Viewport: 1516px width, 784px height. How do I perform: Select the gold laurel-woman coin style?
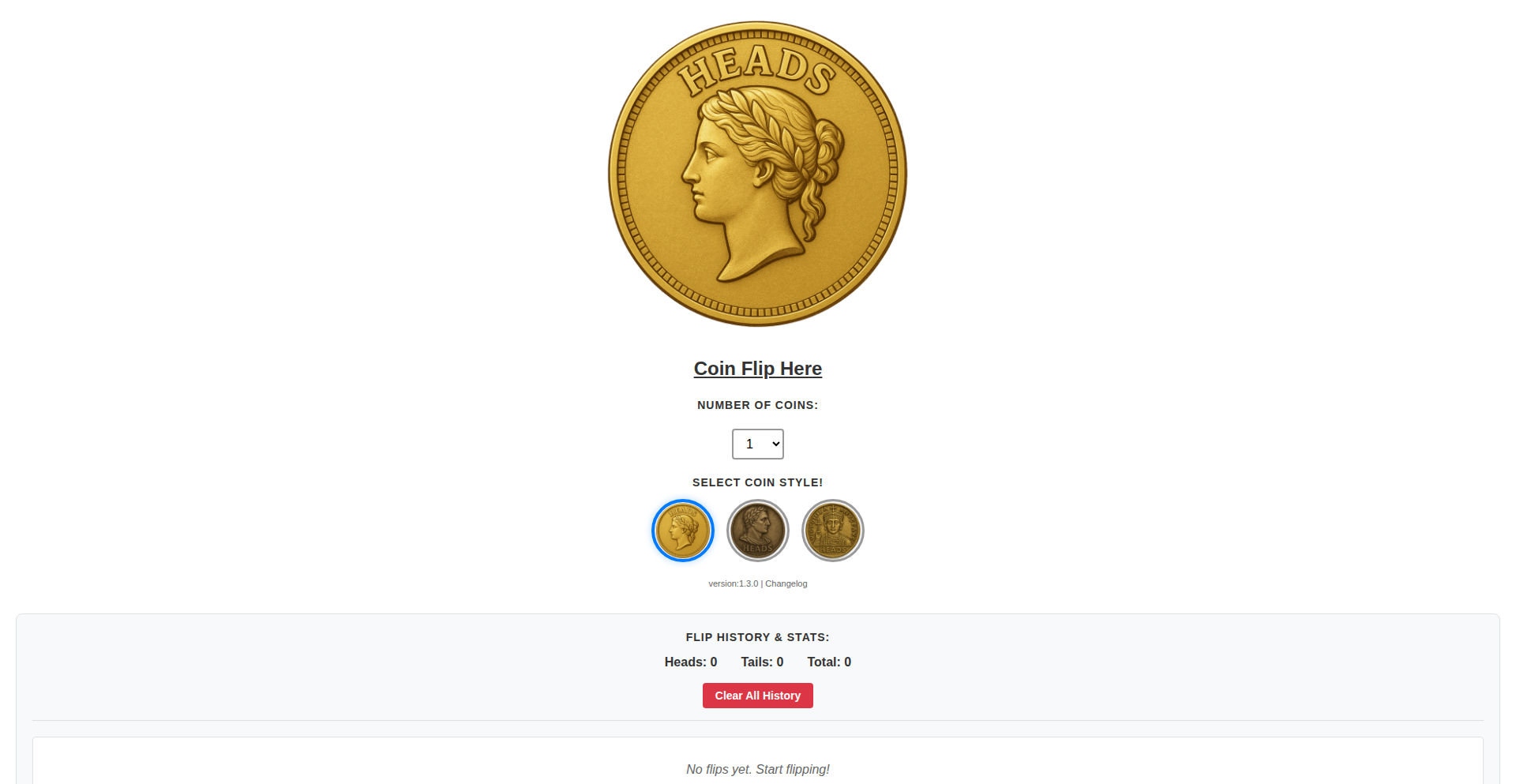point(683,531)
